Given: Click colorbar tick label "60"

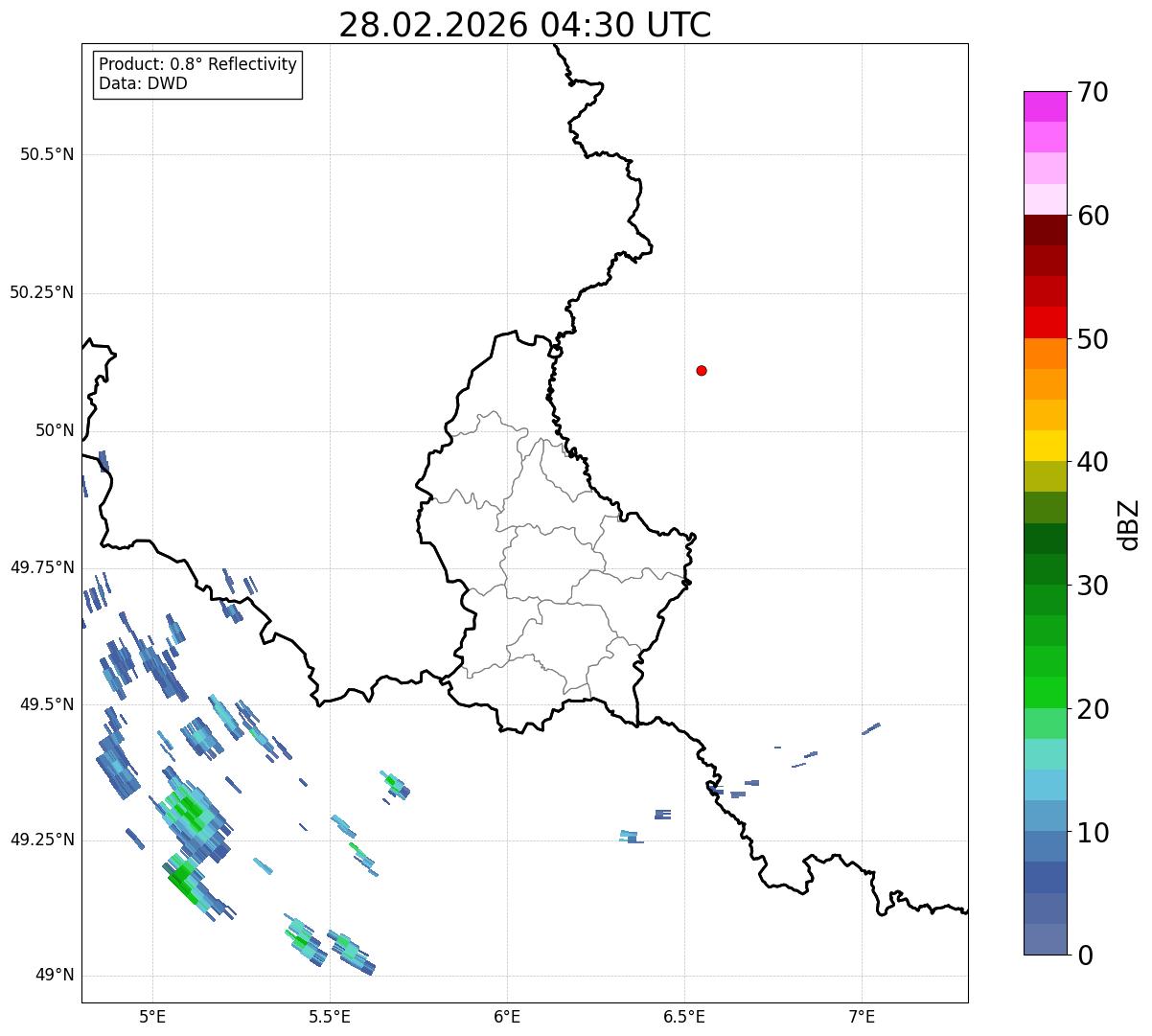Looking at the screenshot, I should (1093, 216).
